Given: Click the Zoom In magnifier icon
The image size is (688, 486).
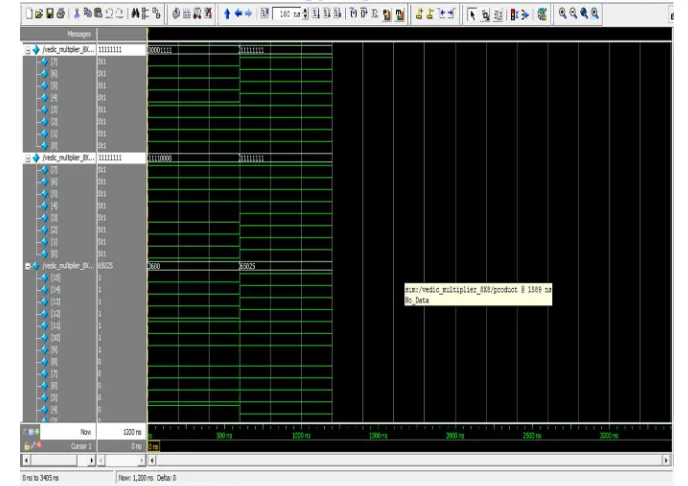Looking at the screenshot, I should (563, 14).
